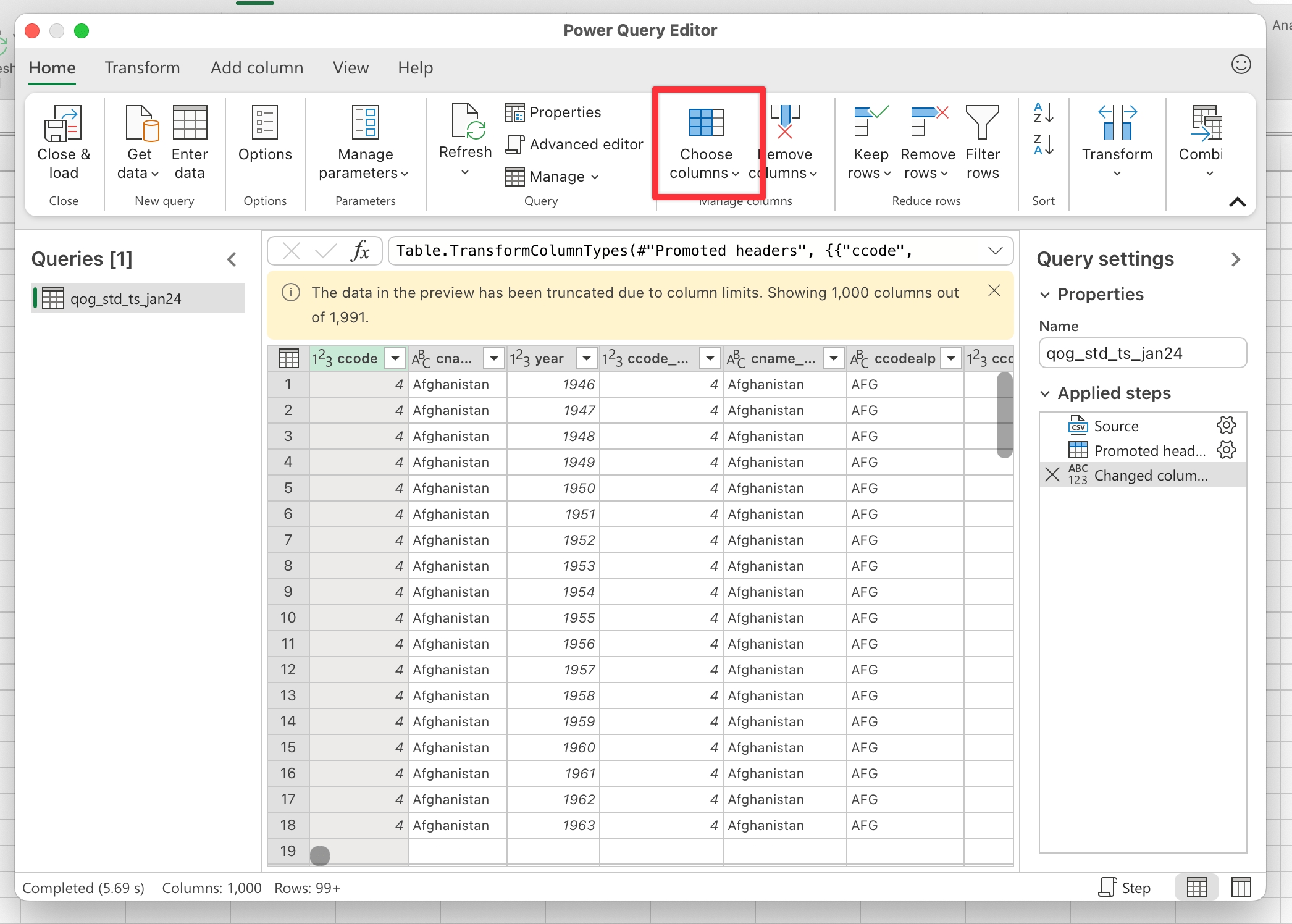This screenshot has width=1292, height=924.
Task: Collapse the Properties section
Action: click(1045, 295)
